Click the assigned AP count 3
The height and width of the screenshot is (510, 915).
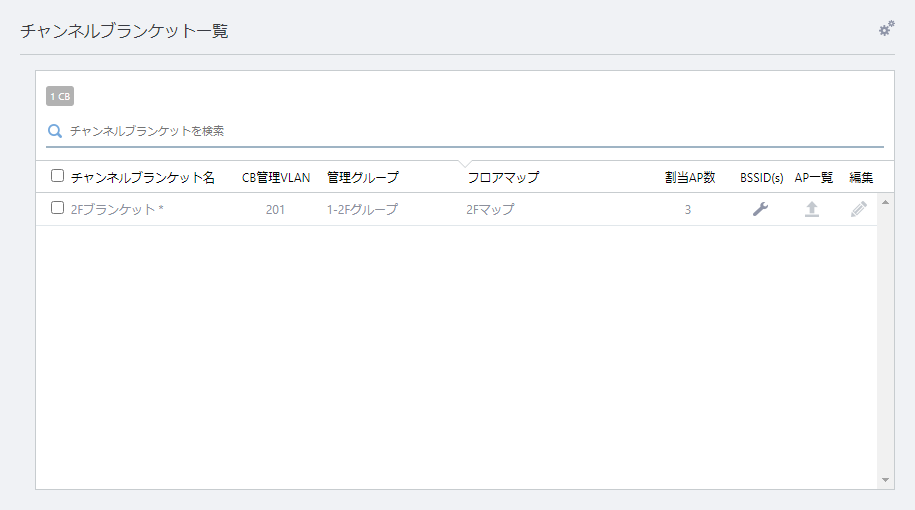click(x=688, y=209)
